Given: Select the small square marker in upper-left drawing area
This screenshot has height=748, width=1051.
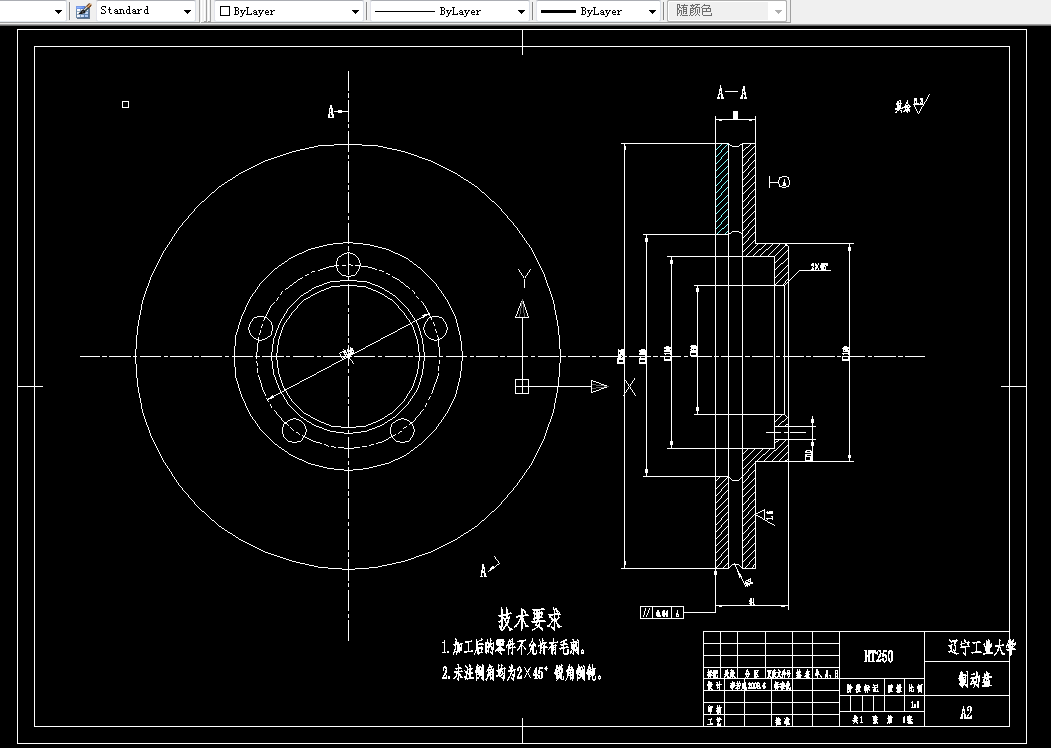Looking at the screenshot, I should coord(125,105).
